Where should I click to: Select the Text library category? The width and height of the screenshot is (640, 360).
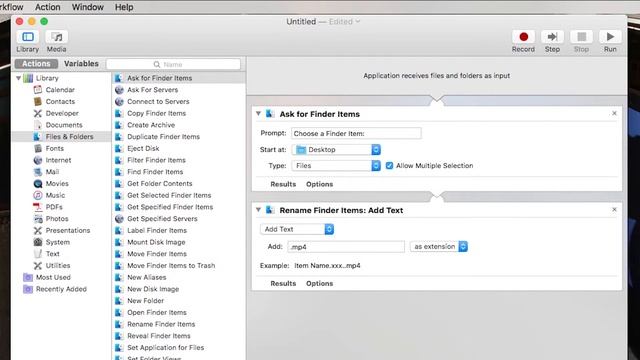pos(61,254)
